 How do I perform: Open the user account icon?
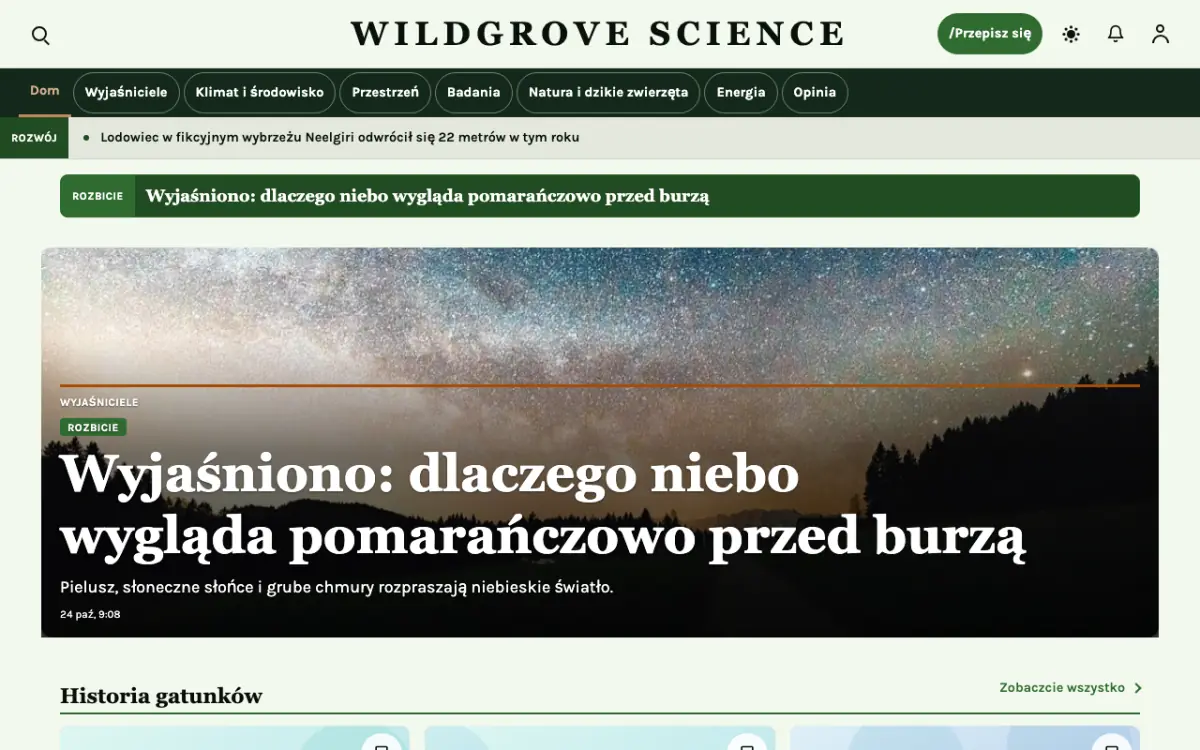pos(1160,34)
